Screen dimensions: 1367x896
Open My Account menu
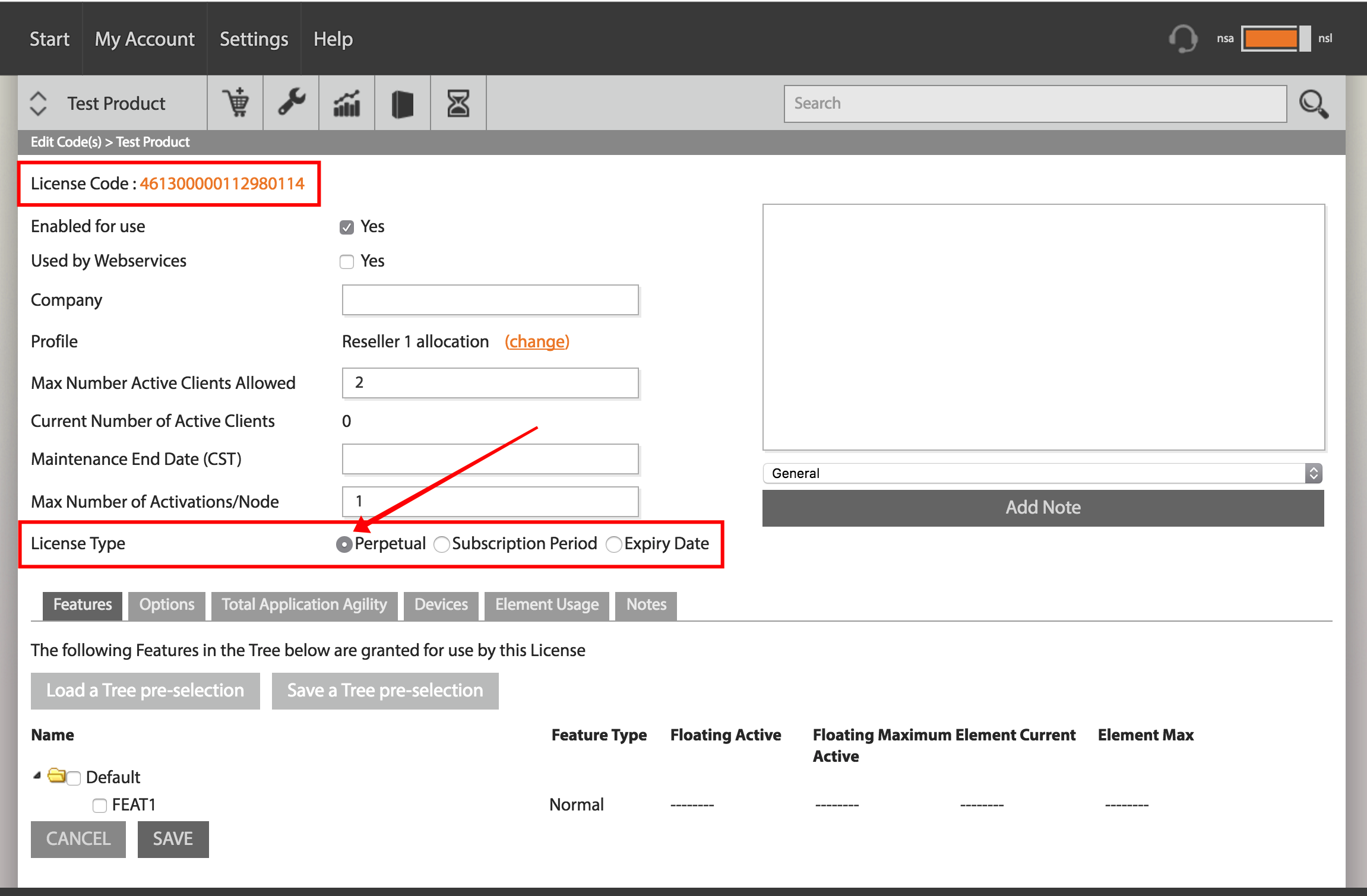pyautogui.click(x=144, y=39)
